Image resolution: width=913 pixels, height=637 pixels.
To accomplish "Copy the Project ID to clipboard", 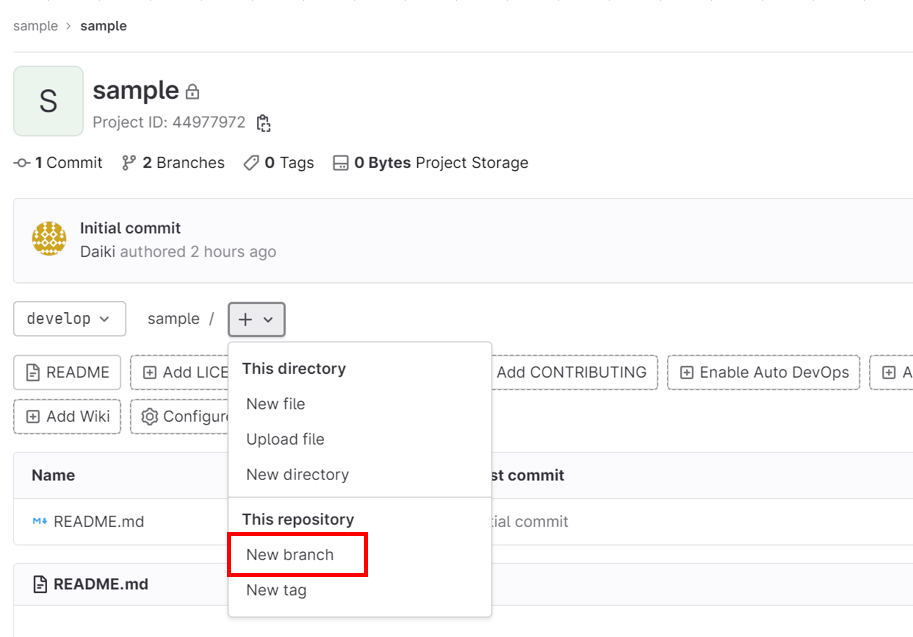I will pos(262,121).
